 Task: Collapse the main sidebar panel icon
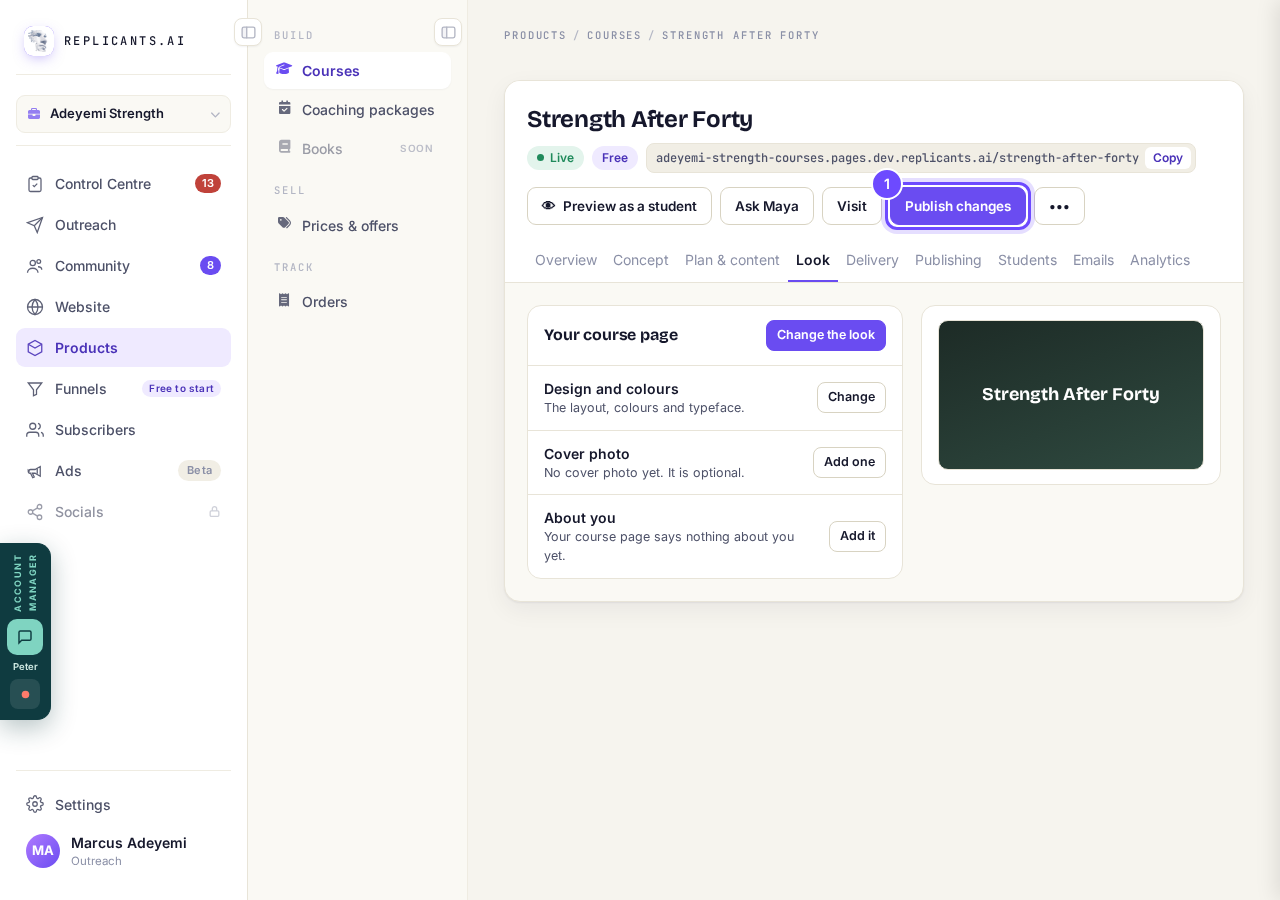click(x=248, y=32)
